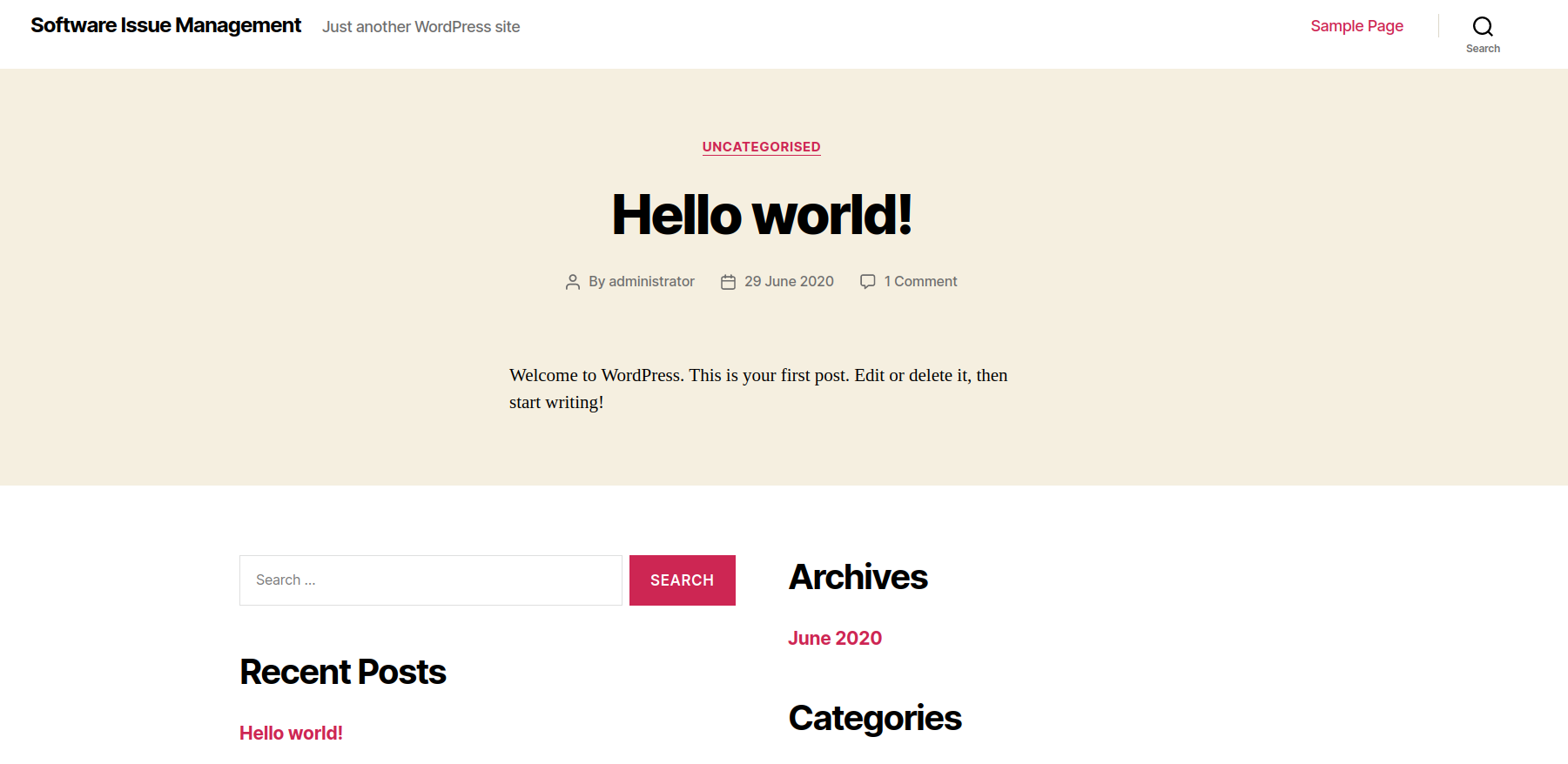
Task: Click the calendar icon beside post date
Action: [x=728, y=282]
